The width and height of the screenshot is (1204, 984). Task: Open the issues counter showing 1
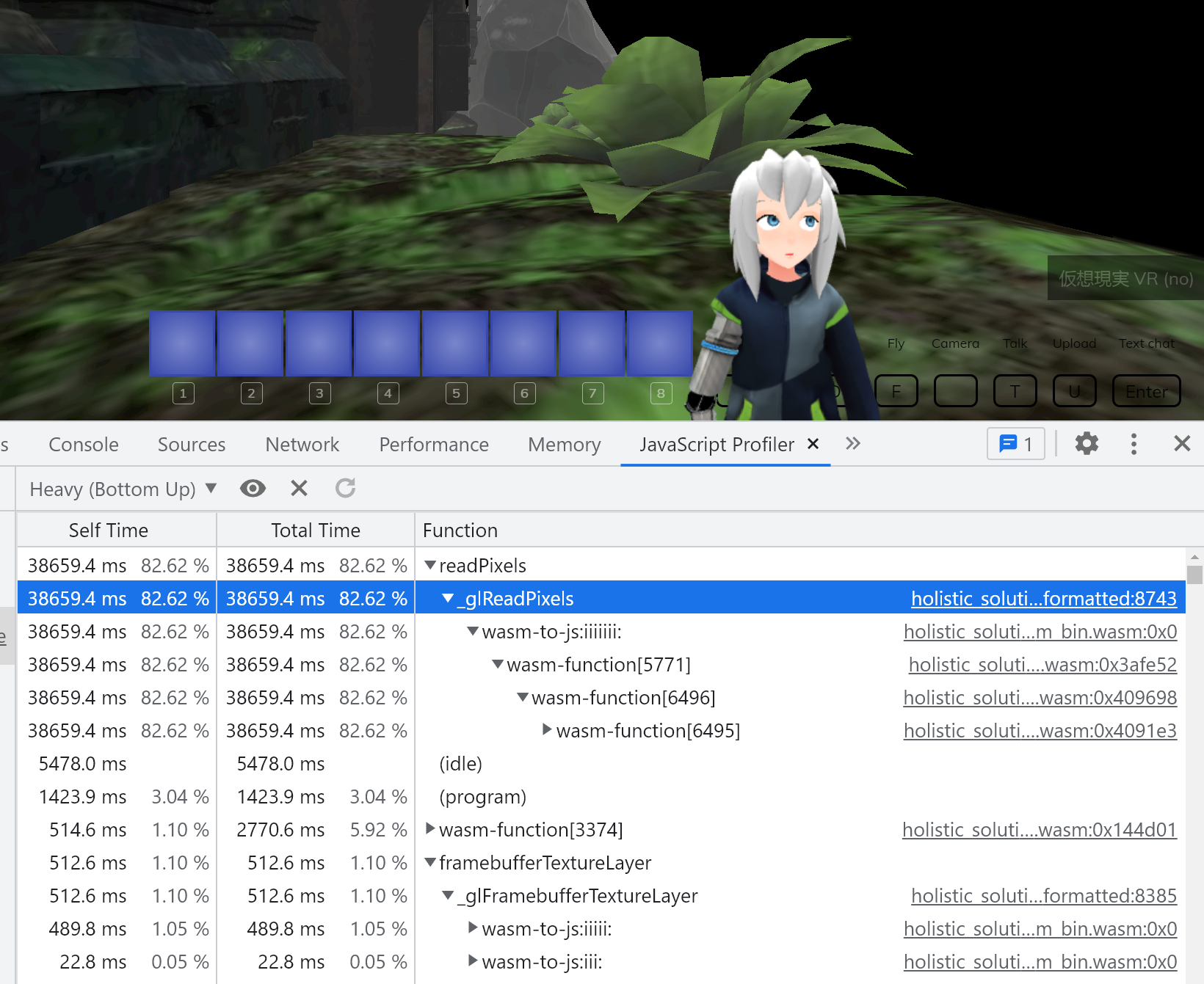(1016, 444)
